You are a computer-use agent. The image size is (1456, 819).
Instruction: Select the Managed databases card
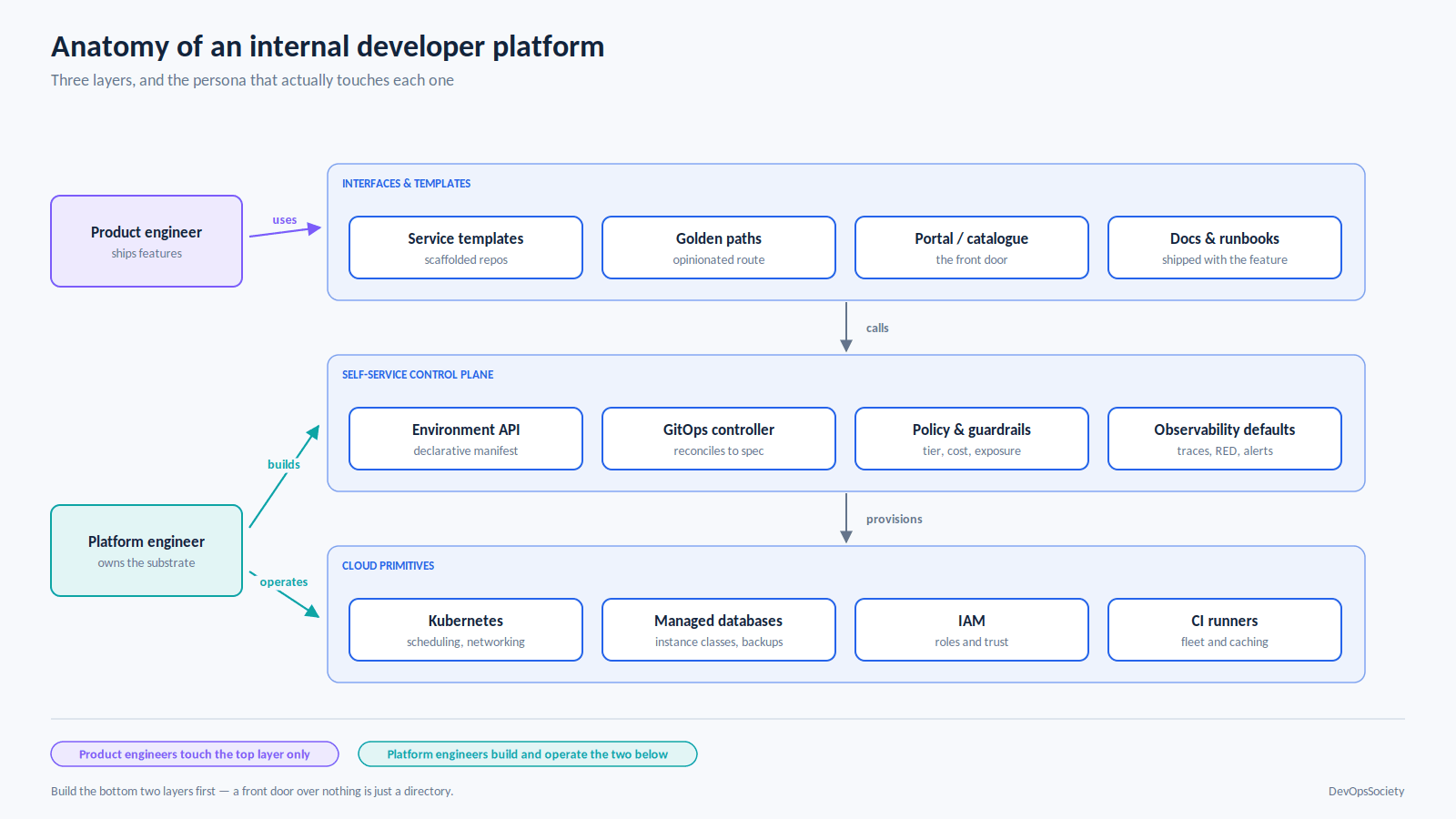tap(719, 630)
